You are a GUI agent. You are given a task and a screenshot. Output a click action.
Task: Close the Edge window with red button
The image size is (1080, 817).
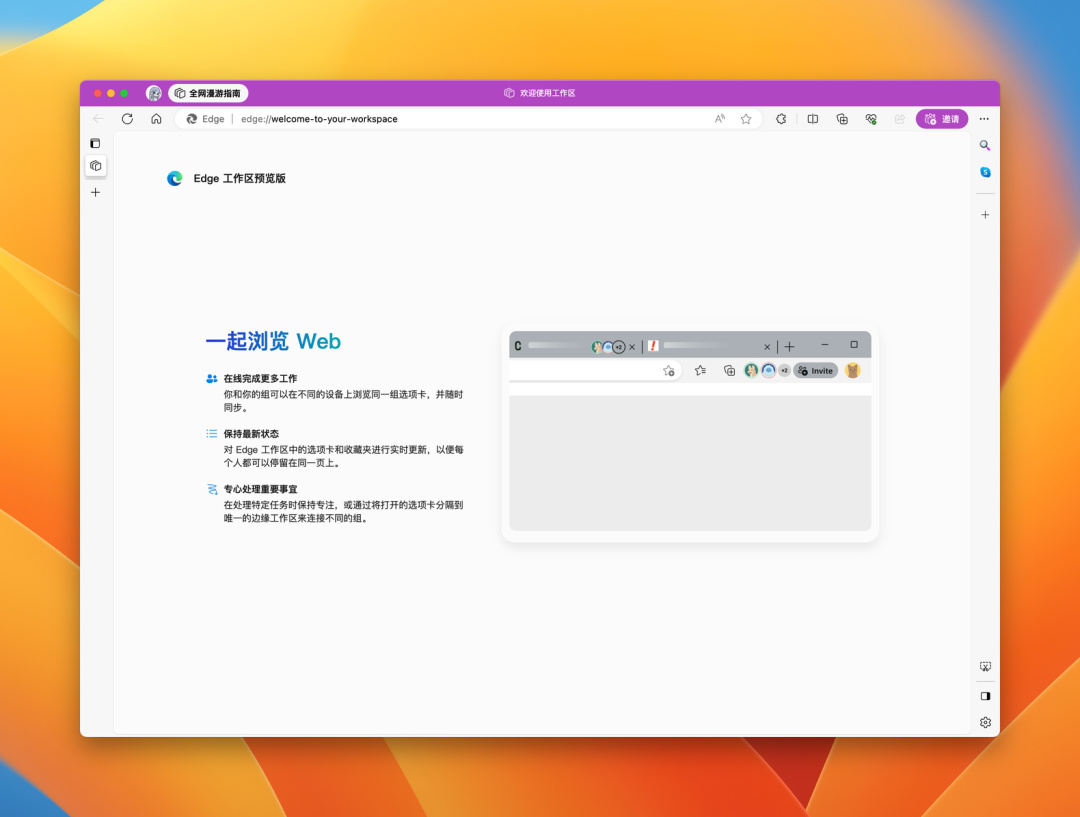(x=98, y=93)
